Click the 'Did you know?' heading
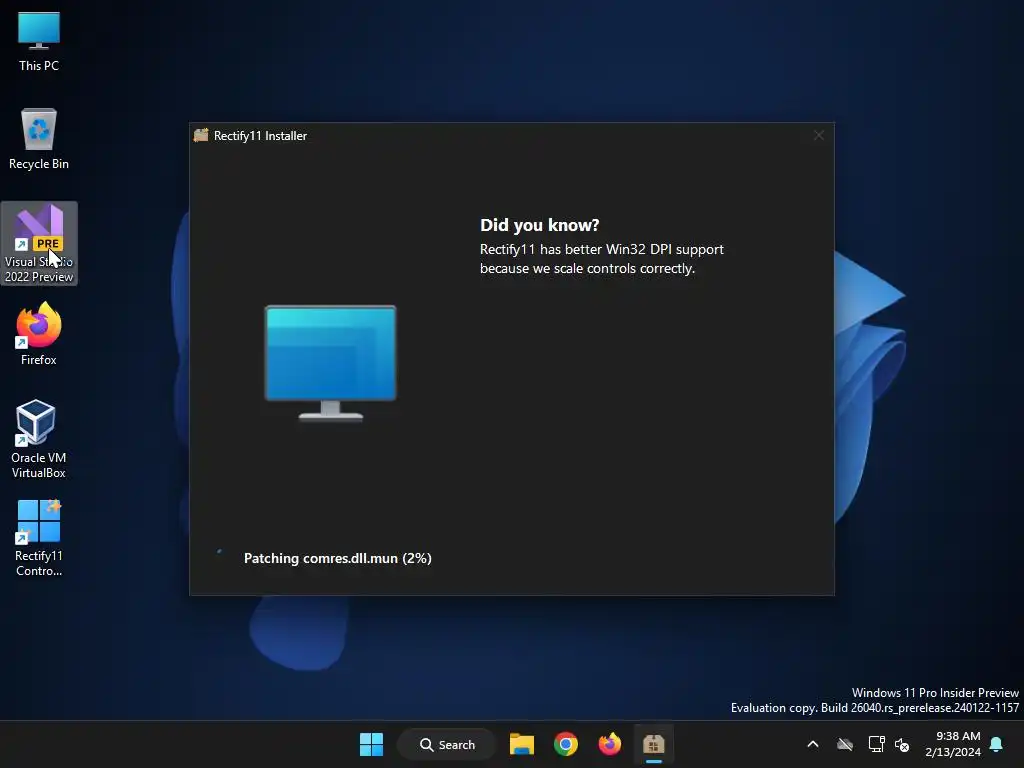 coord(539,225)
